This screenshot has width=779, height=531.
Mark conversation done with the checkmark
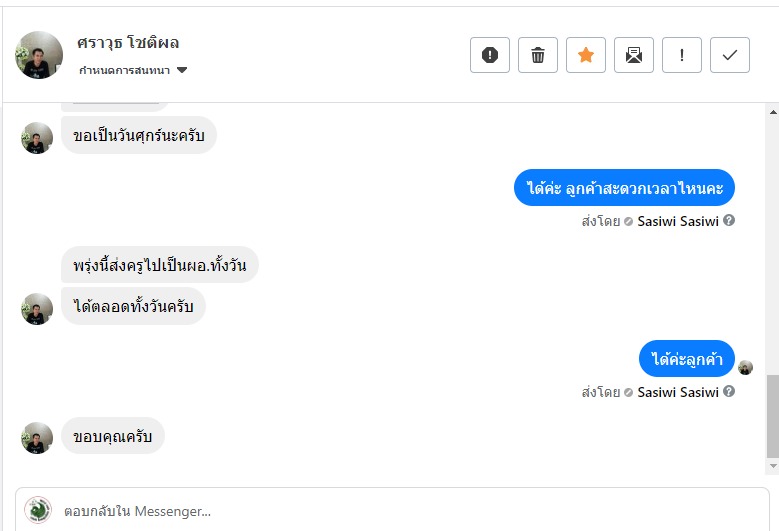coord(730,55)
